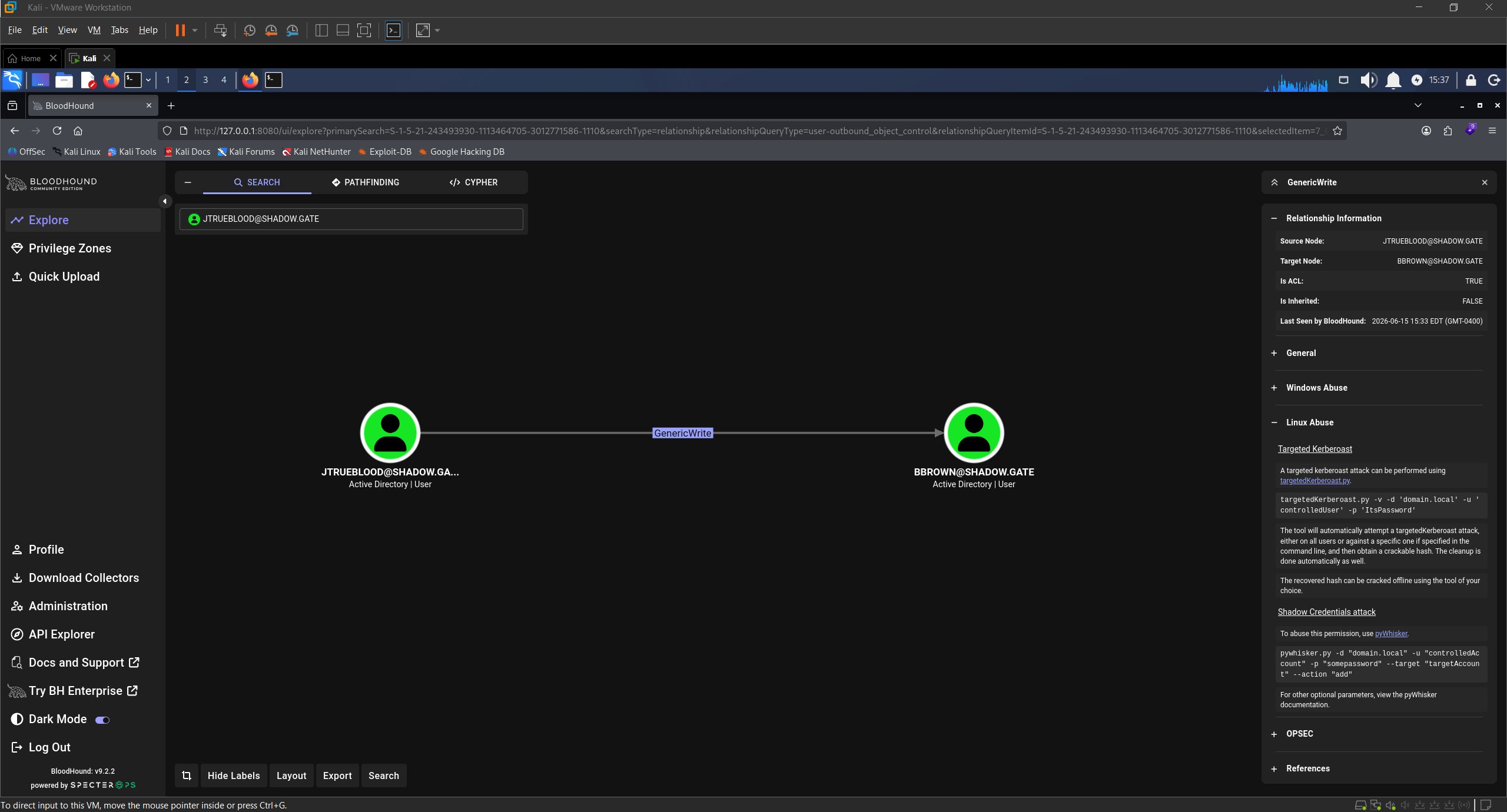Open Firefox account icon

[1426, 131]
